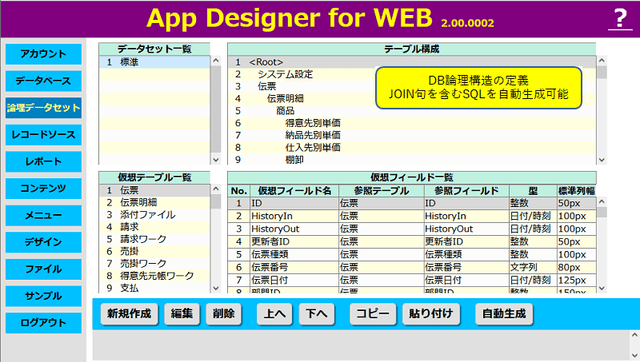Click the 自動生成 button
This screenshot has height=362, width=640.
click(x=504, y=314)
